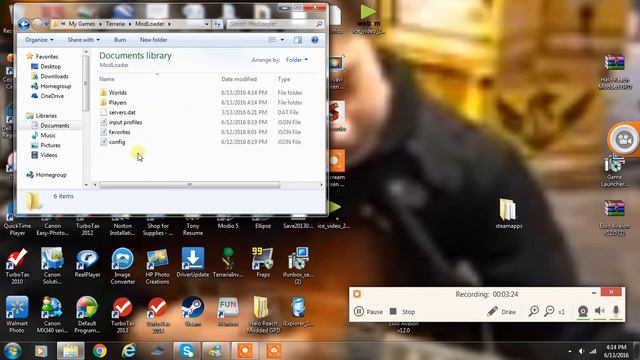Open the Image Converter desktop shortcut
The width and height of the screenshot is (640, 360).
[x=122, y=265]
